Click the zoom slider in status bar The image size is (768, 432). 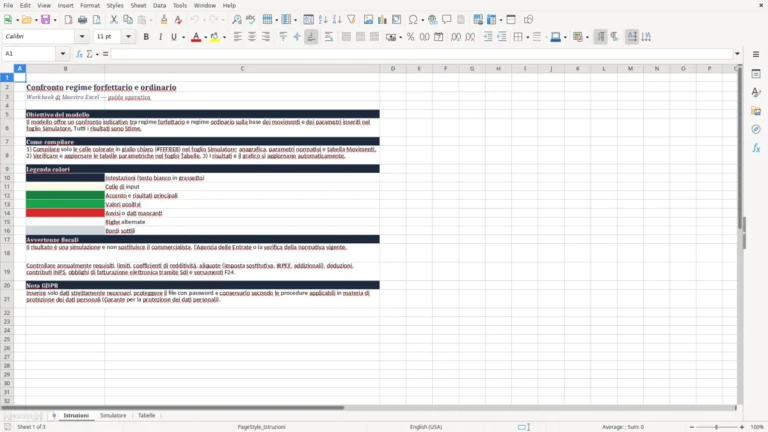coord(717,427)
